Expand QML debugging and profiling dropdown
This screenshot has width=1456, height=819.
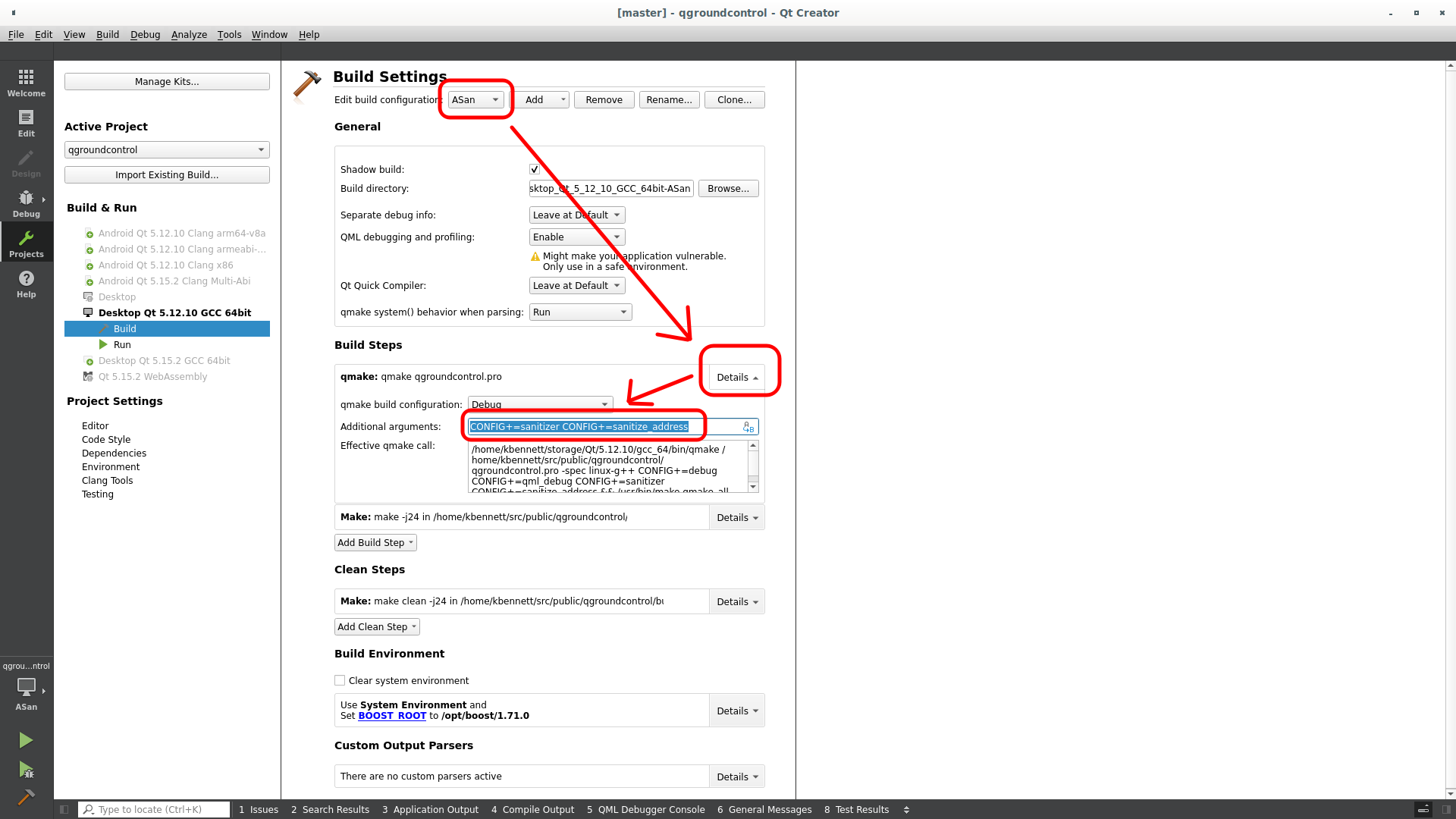pos(576,237)
